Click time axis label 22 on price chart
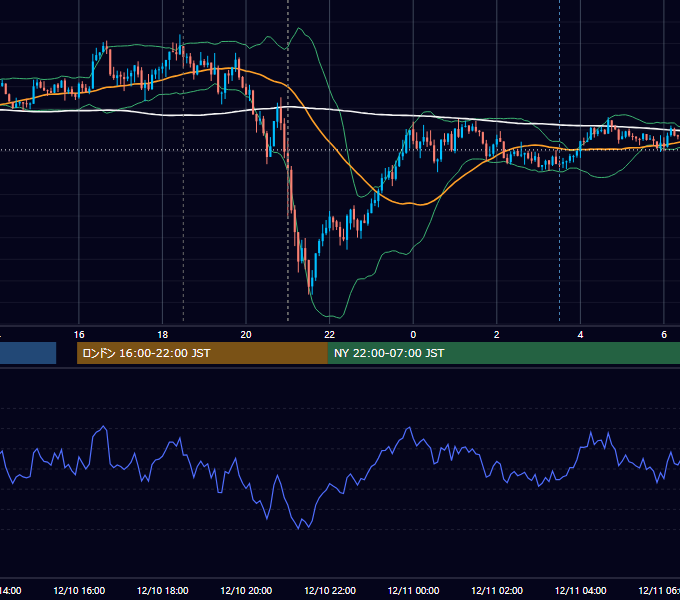This screenshot has height=600, width=680. click(x=330, y=335)
